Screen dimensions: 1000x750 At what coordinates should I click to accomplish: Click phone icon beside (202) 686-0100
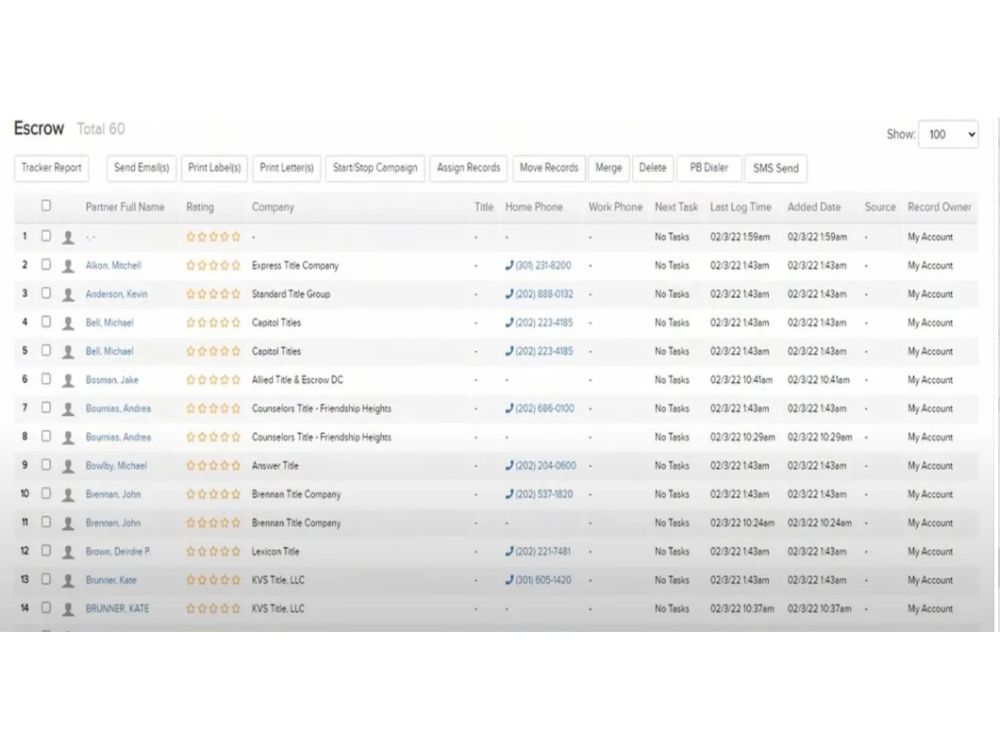click(x=509, y=408)
